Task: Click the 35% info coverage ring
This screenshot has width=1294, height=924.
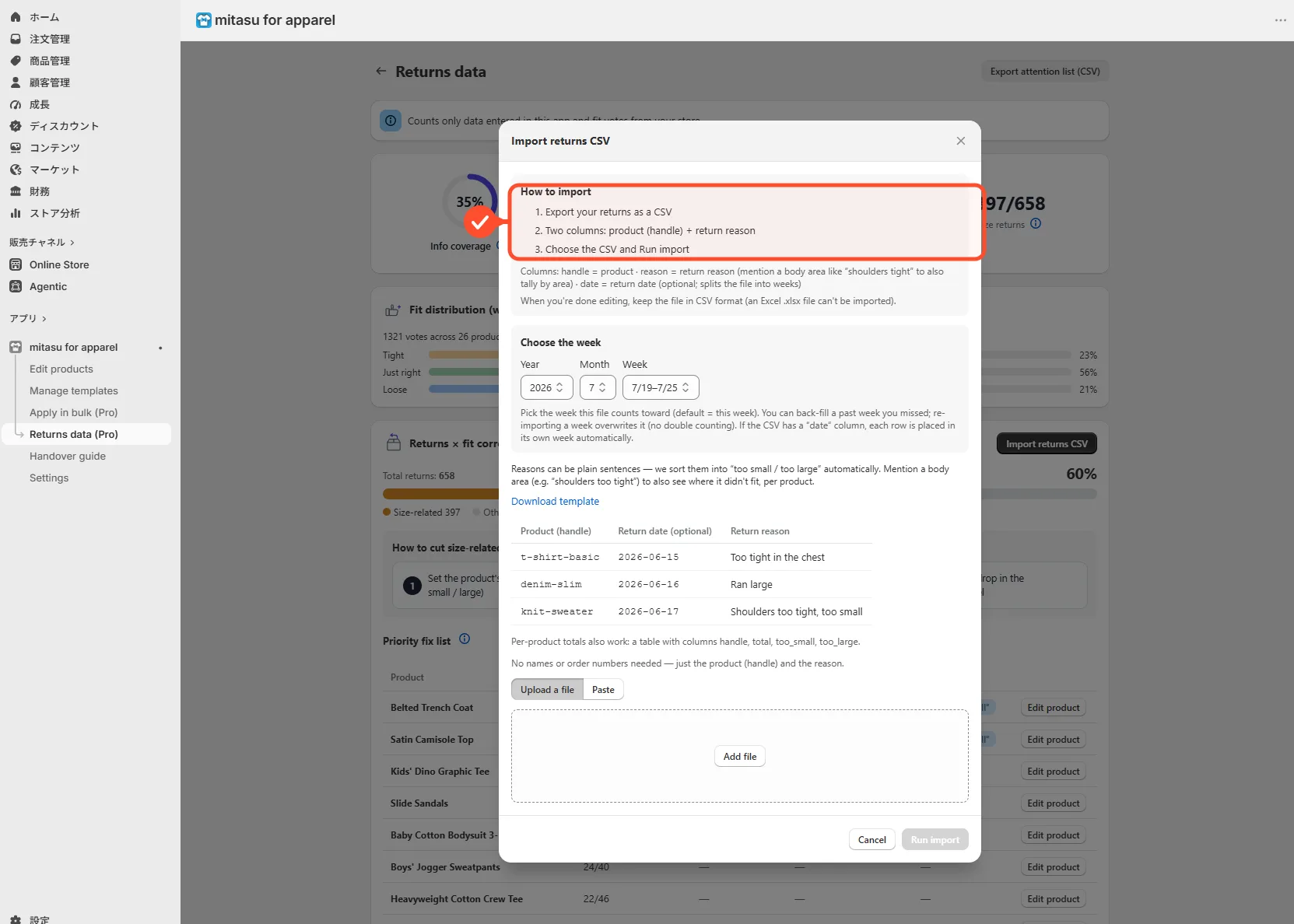Action: (x=470, y=201)
